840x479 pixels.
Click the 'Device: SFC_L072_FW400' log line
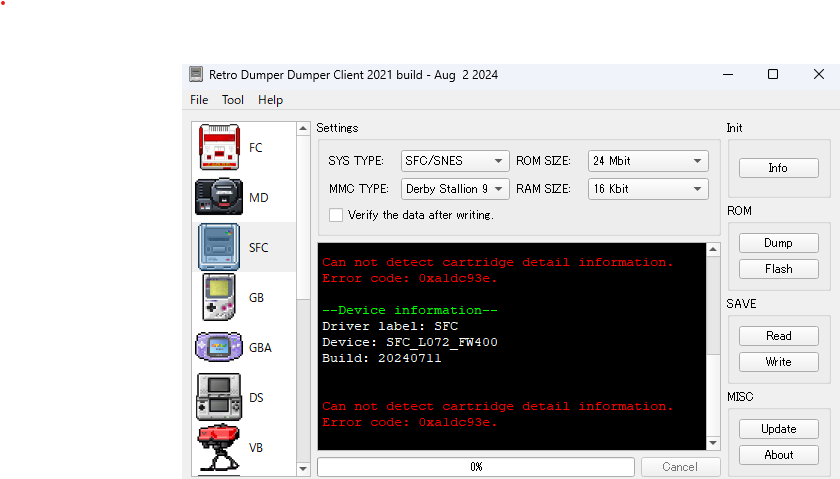point(410,342)
